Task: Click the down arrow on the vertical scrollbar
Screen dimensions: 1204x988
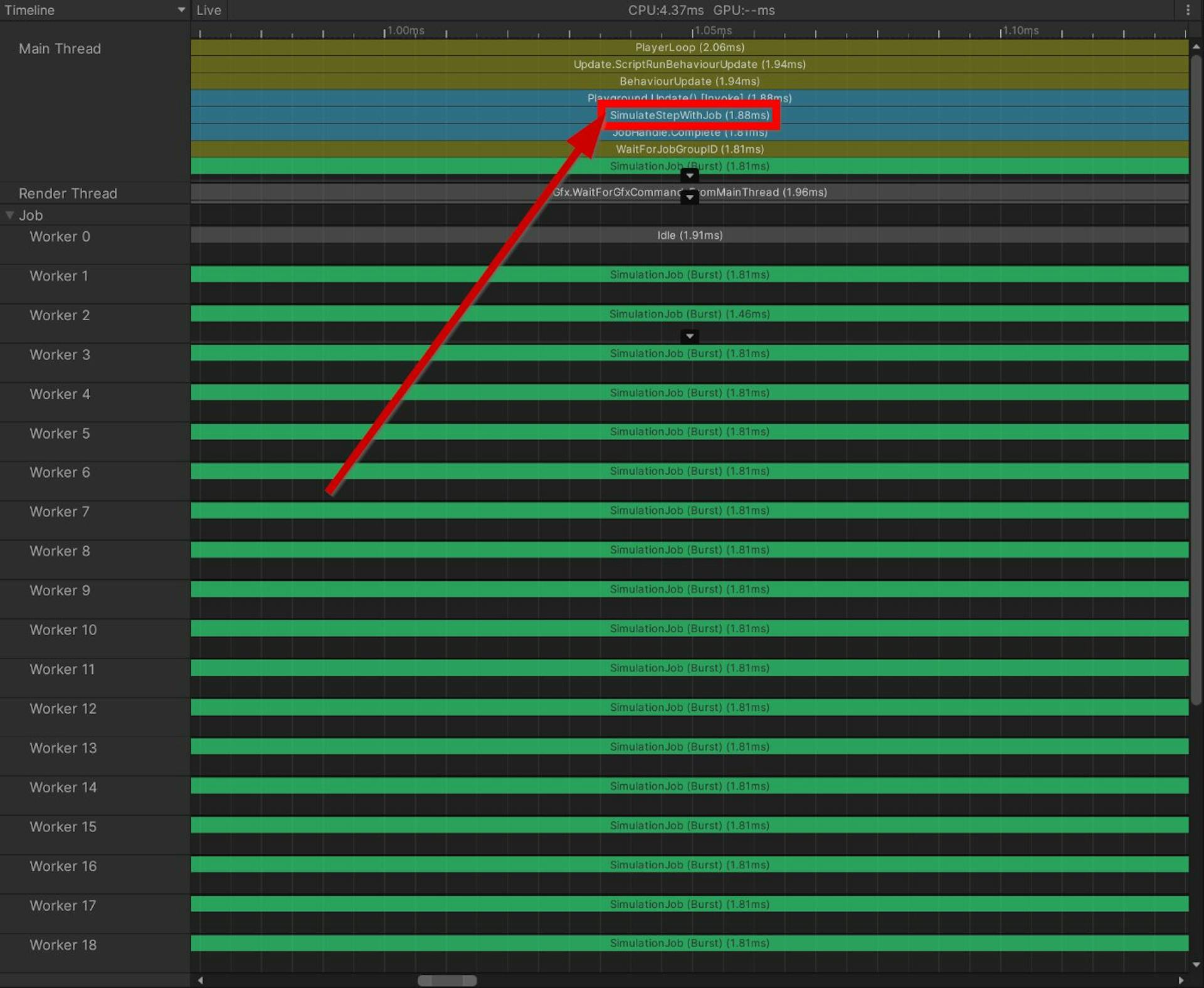Action: click(1196, 965)
